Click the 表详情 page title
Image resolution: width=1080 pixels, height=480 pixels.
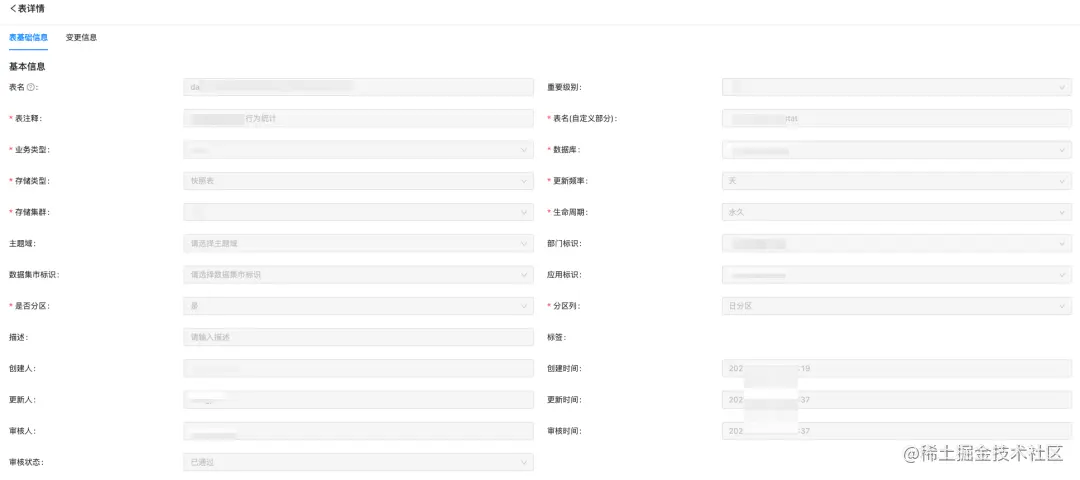(31, 8)
